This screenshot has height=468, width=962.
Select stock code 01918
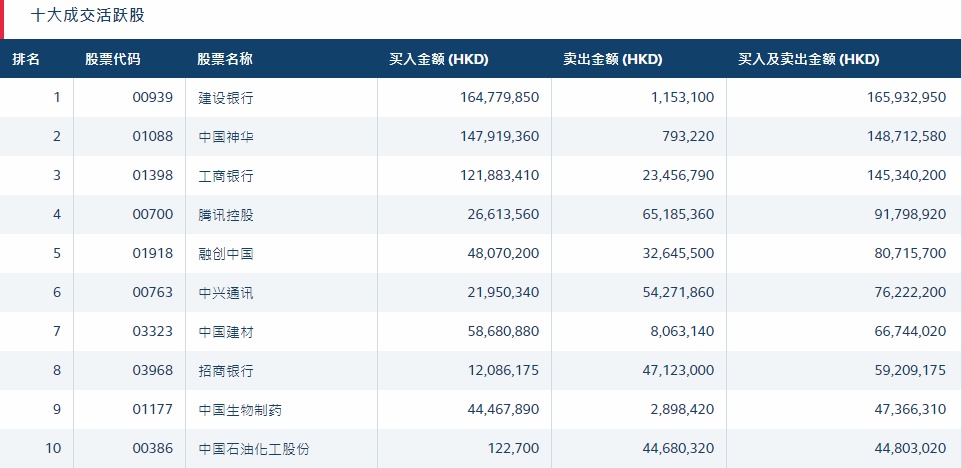(153, 253)
